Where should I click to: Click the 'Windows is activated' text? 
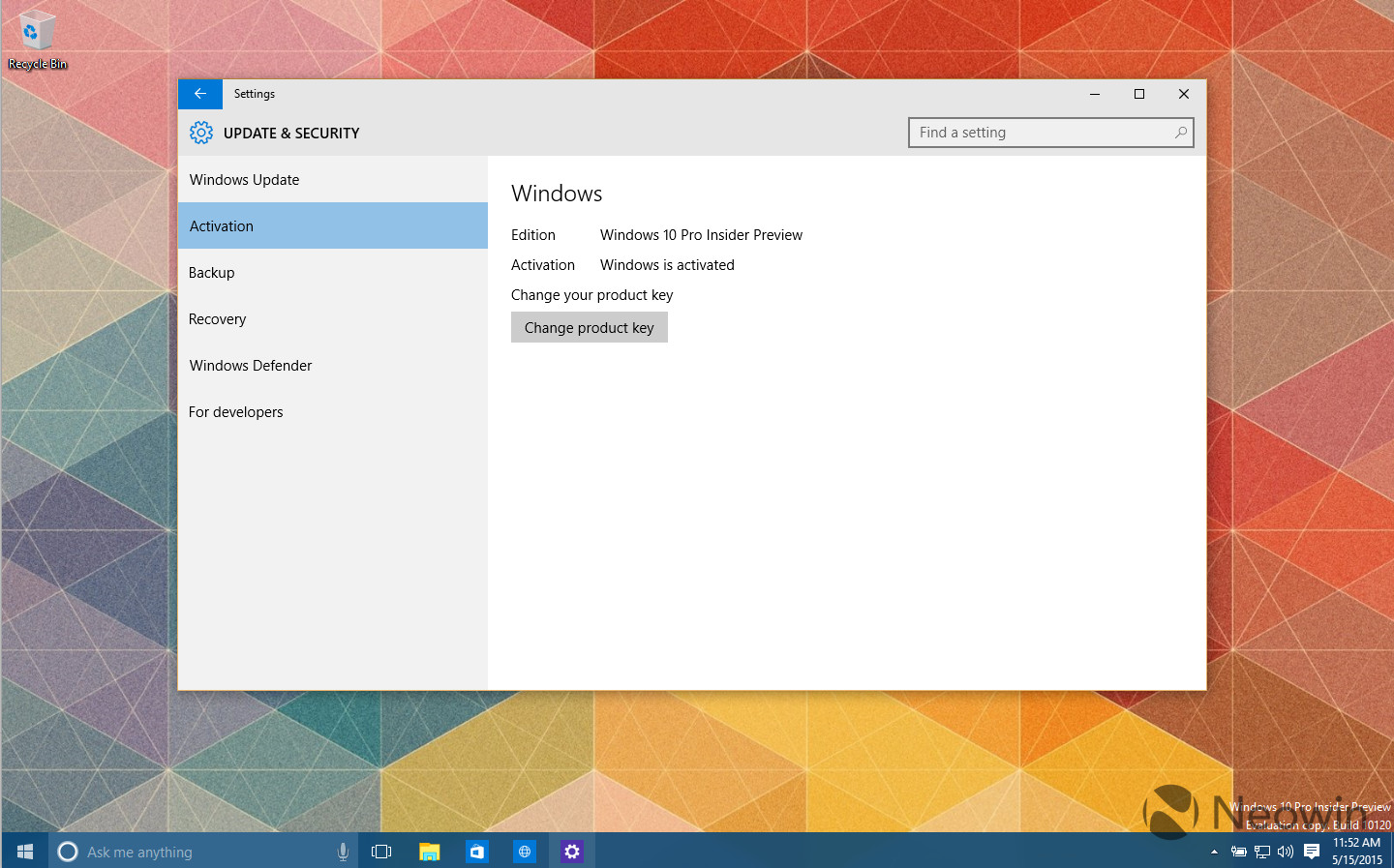(667, 265)
